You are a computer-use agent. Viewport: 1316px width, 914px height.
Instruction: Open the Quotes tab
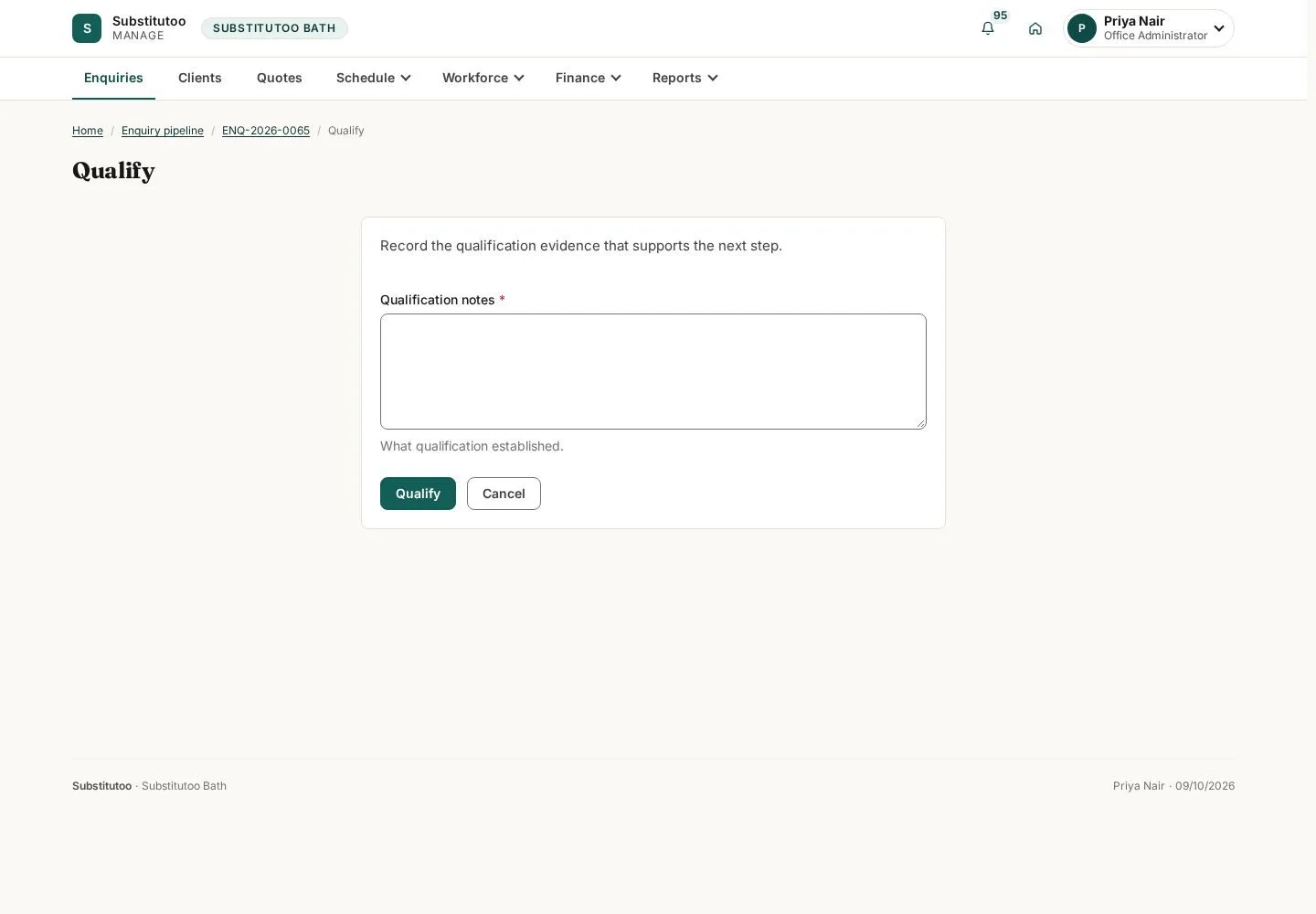coord(280,78)
